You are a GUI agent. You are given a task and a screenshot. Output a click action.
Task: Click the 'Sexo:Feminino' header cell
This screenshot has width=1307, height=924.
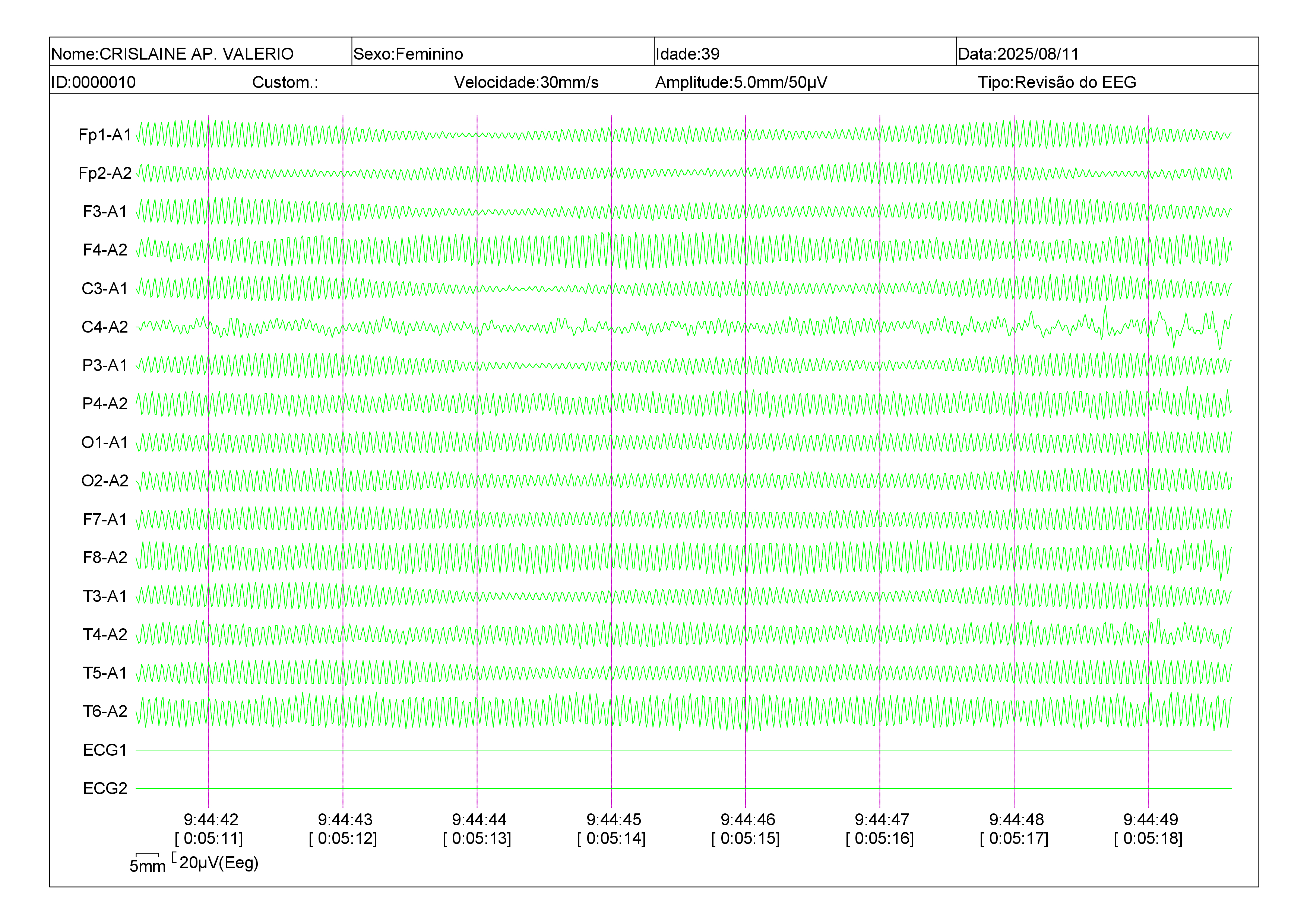pyautogui.click(x=503, y=52)
